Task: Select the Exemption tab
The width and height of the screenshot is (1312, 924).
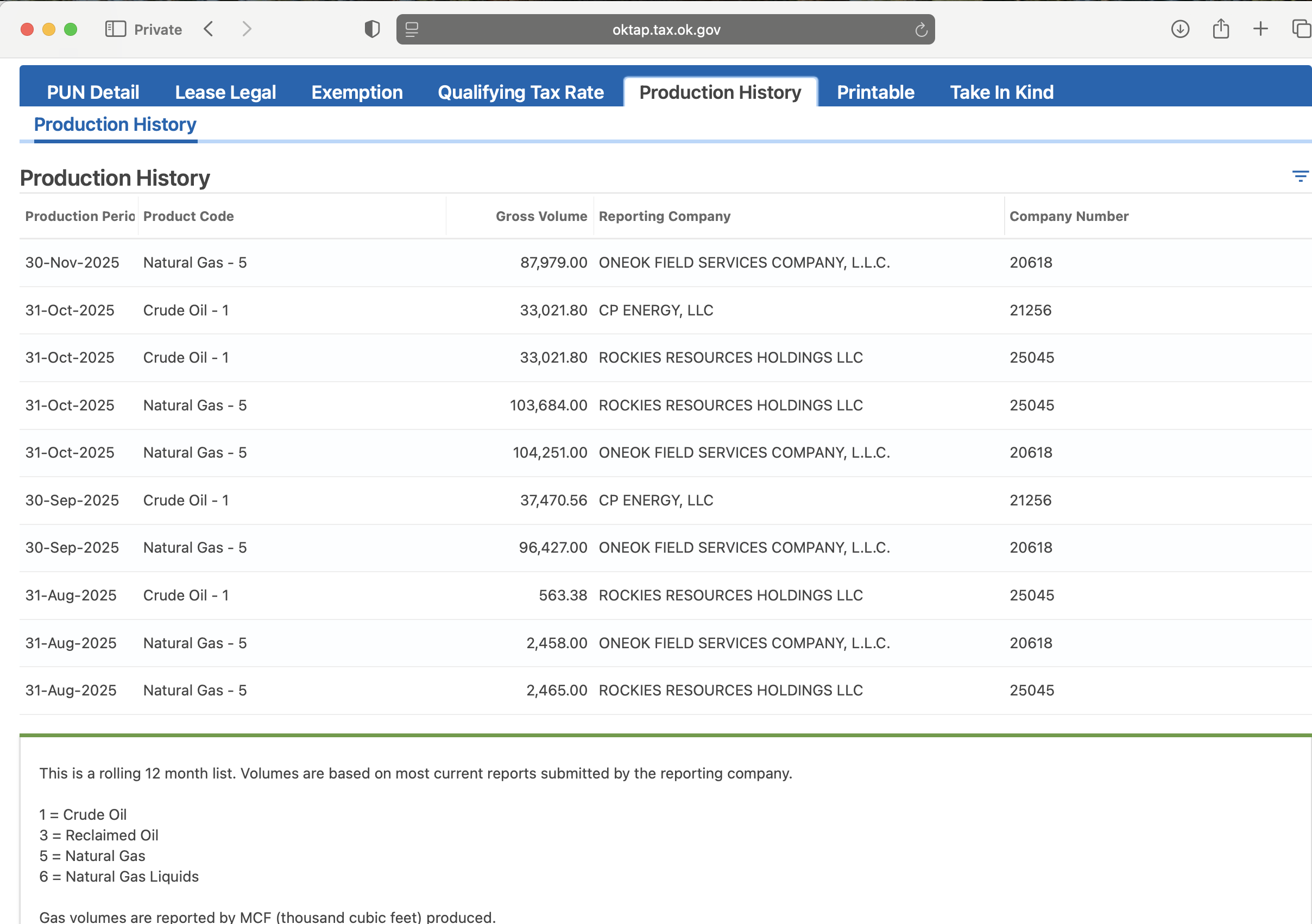Action: click(357, 92)
